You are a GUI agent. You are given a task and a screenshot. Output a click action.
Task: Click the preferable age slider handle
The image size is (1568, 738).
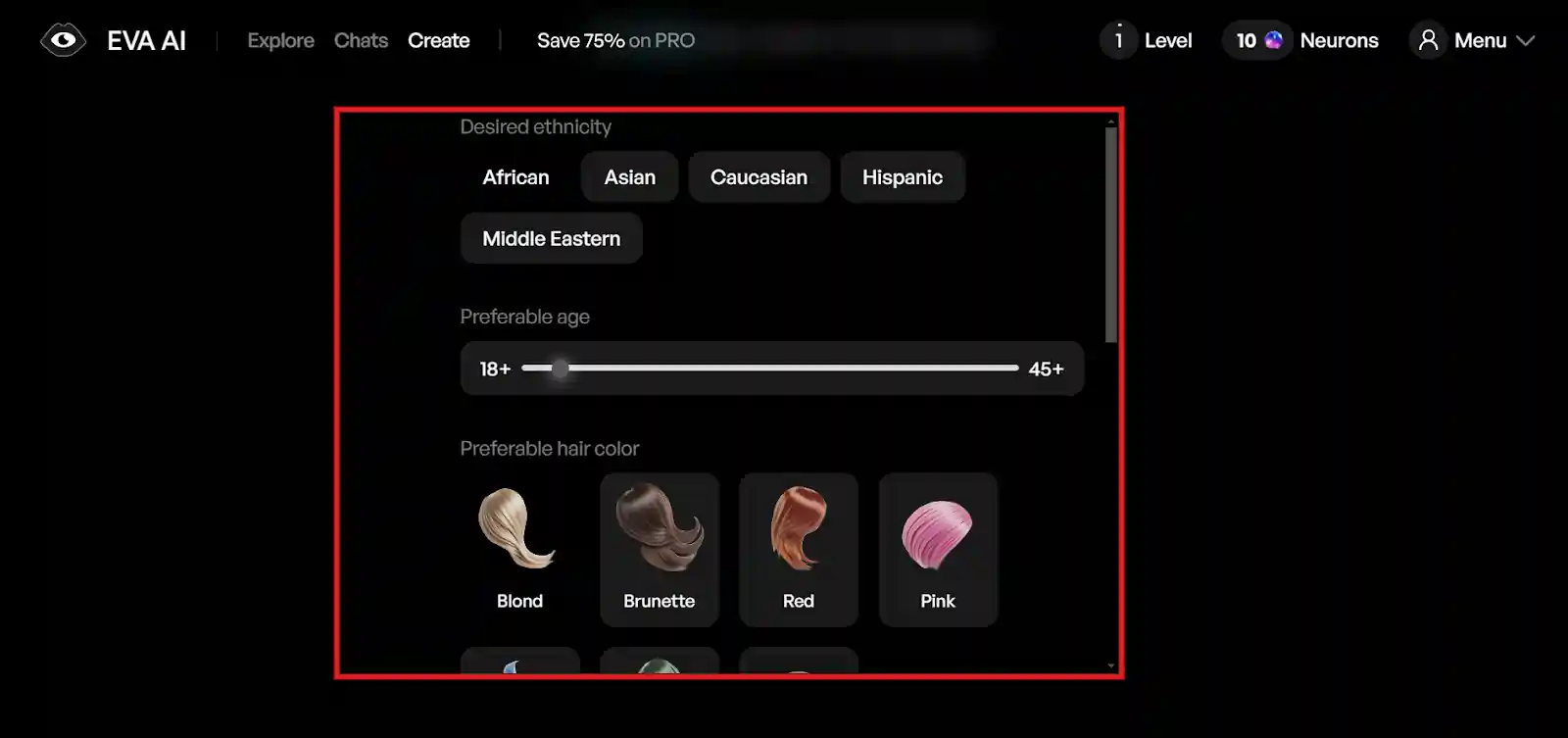[560, 369]
